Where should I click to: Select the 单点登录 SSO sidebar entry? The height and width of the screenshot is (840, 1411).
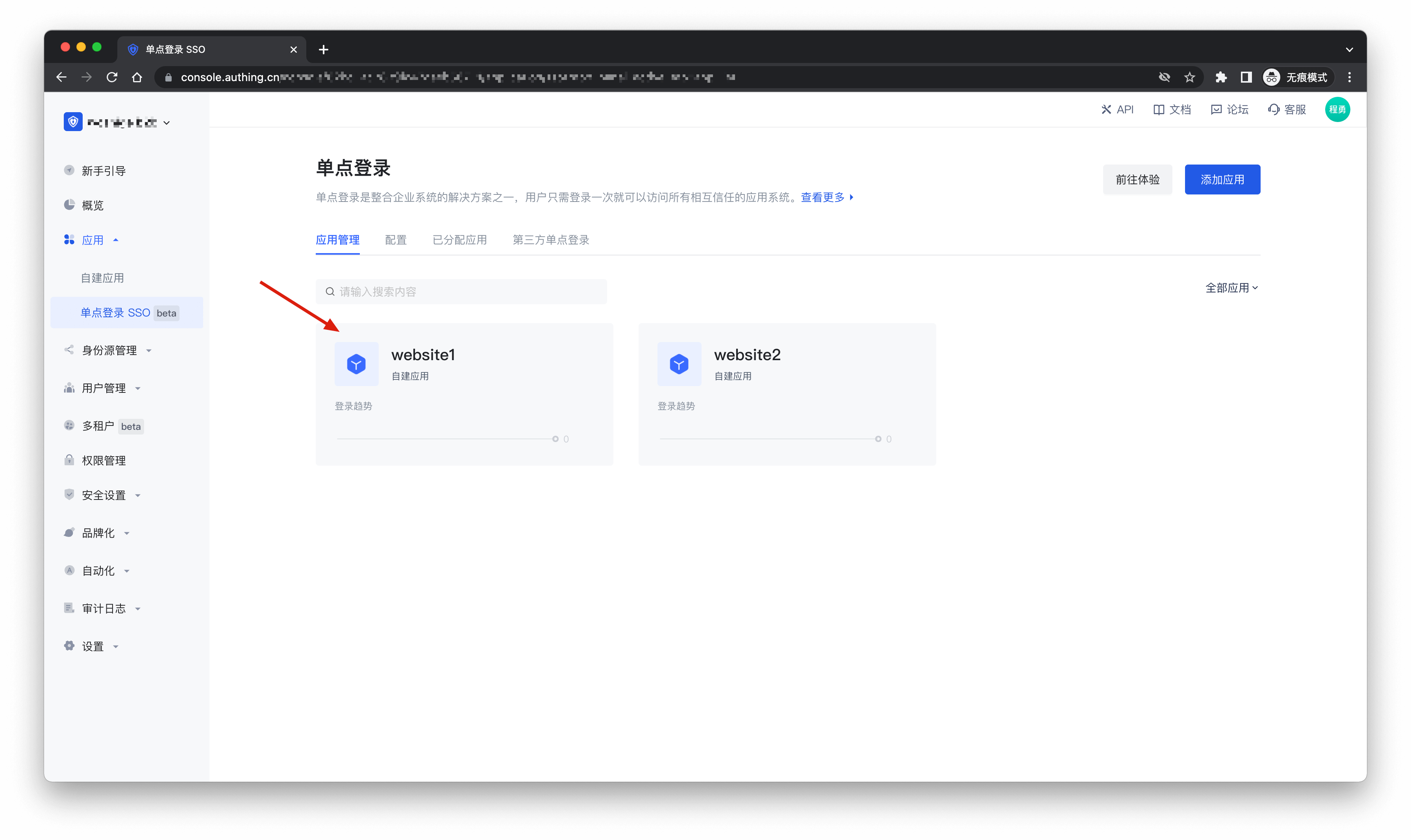coord(115,313)
